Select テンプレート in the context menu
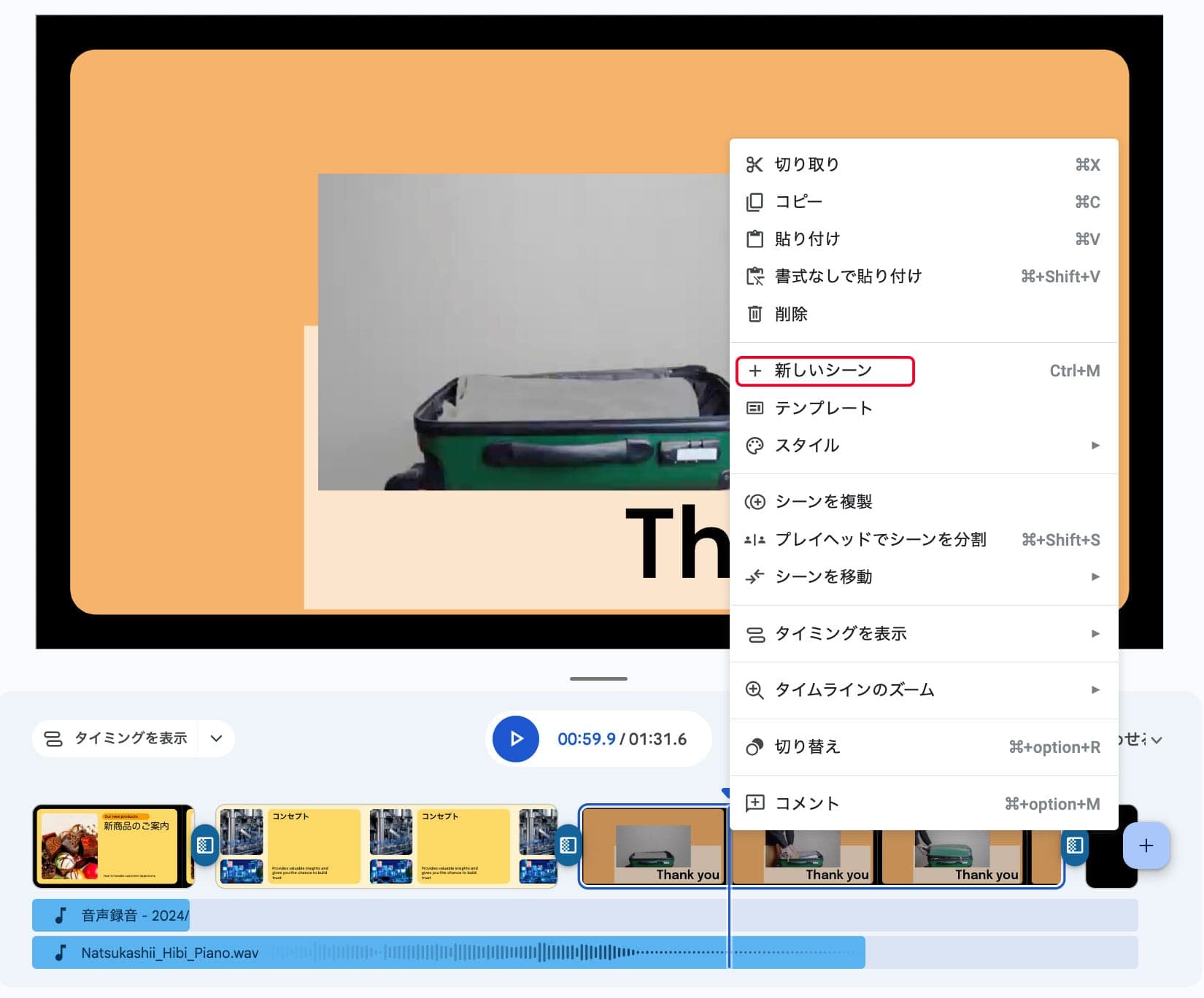The width and height of the screenshot is (1204, 998). pyautogui.click(x=823, y=409)
